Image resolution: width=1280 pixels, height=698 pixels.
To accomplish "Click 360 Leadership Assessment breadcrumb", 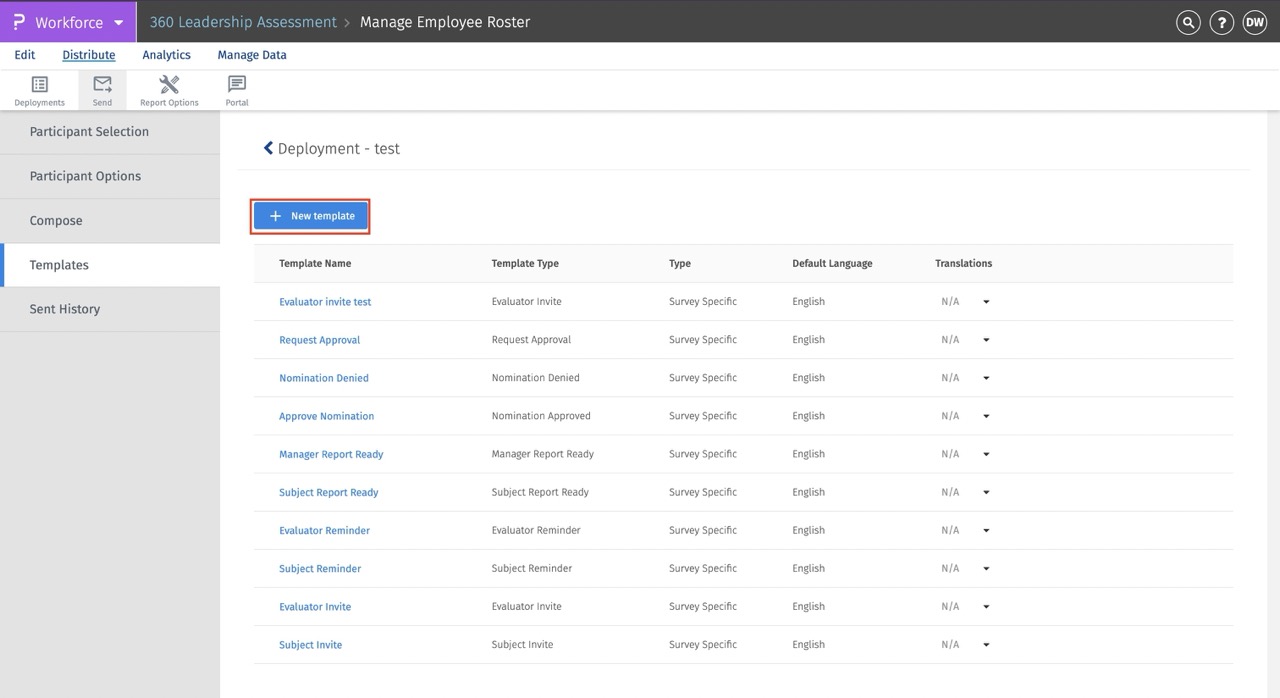I will tap(243, 22).
